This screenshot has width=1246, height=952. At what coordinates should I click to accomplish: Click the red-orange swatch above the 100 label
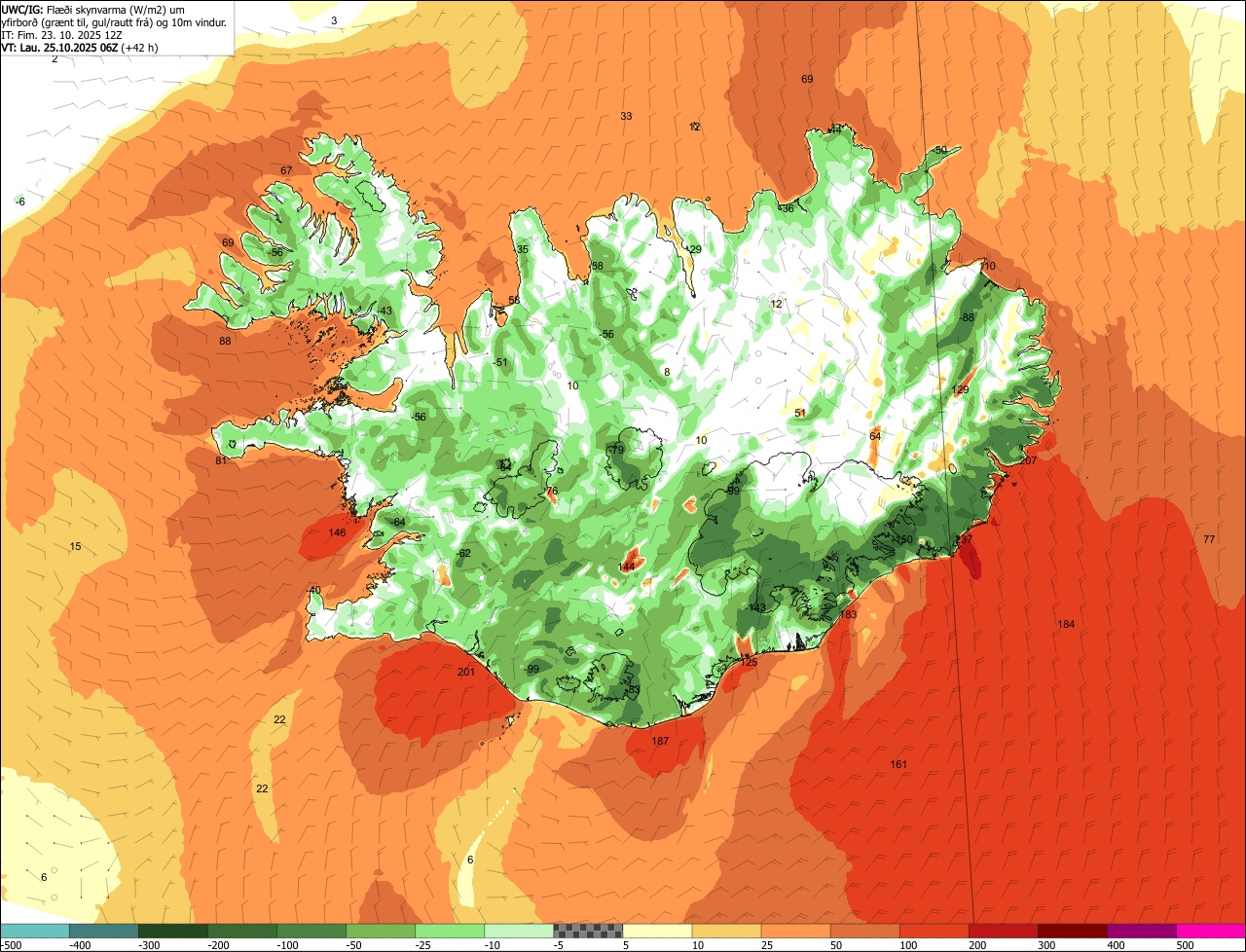coord(934,931)
